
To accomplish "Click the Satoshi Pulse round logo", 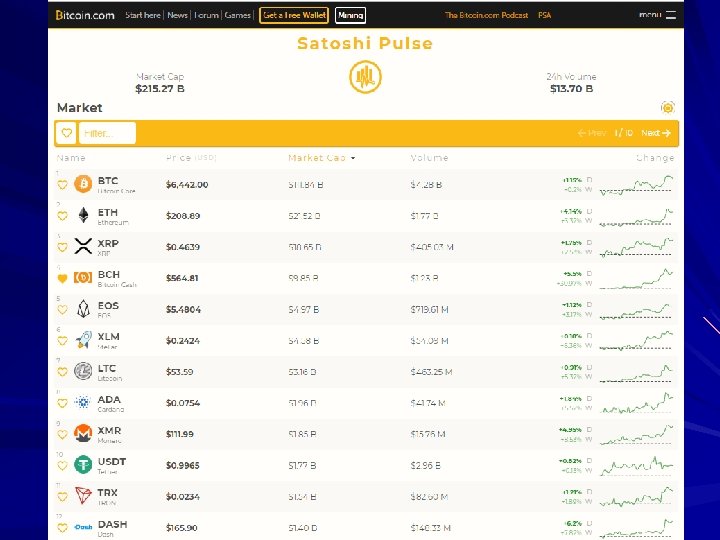I will coord(365,77).
